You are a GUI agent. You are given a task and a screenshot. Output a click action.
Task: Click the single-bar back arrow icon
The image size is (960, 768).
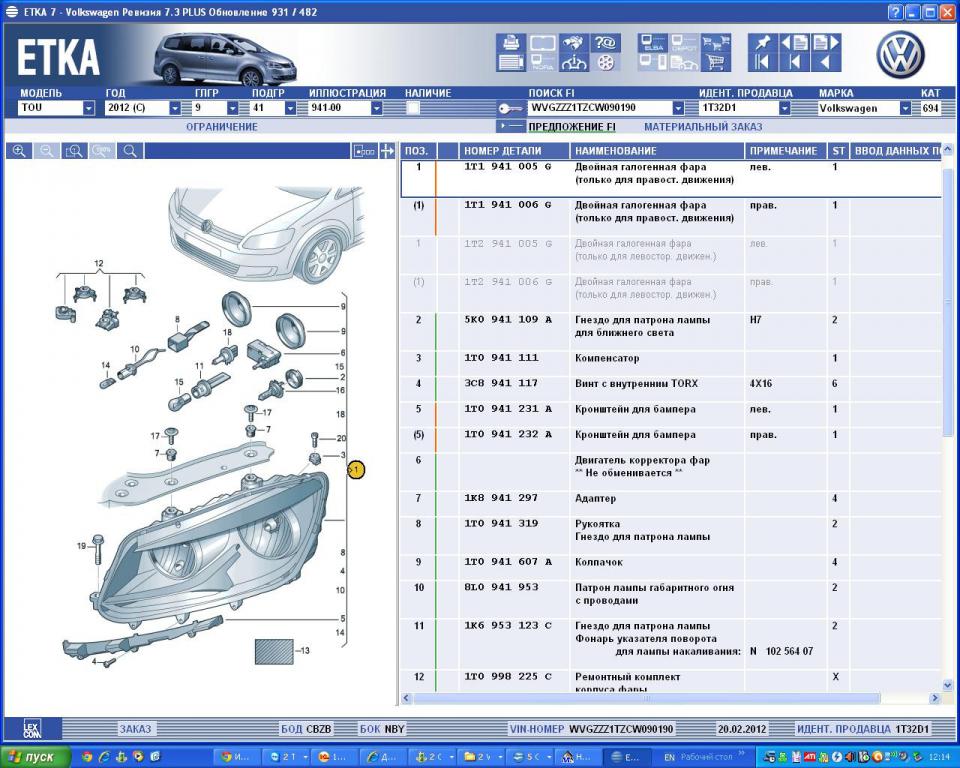794,62
